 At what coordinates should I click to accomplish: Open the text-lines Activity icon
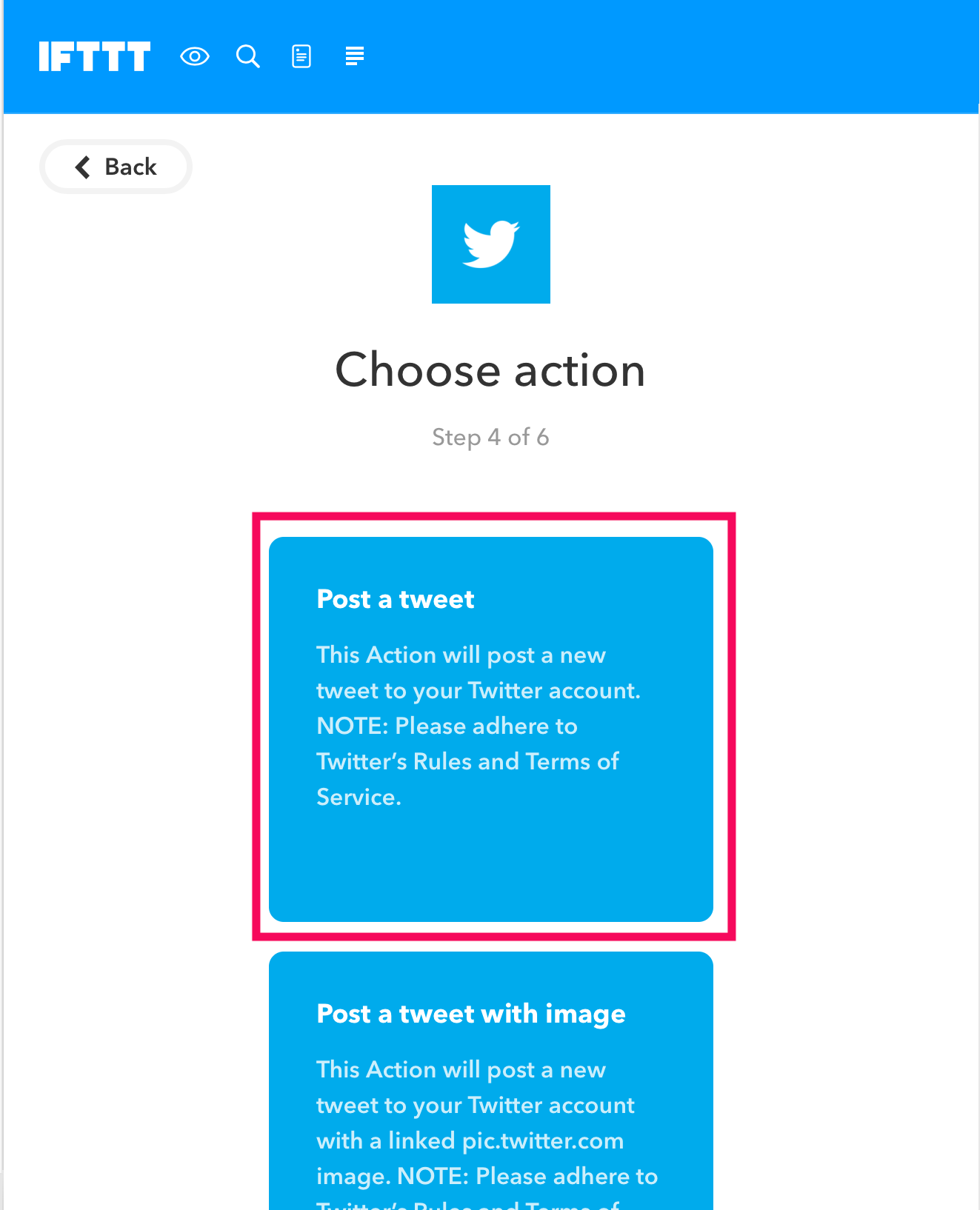pos(355,56)
